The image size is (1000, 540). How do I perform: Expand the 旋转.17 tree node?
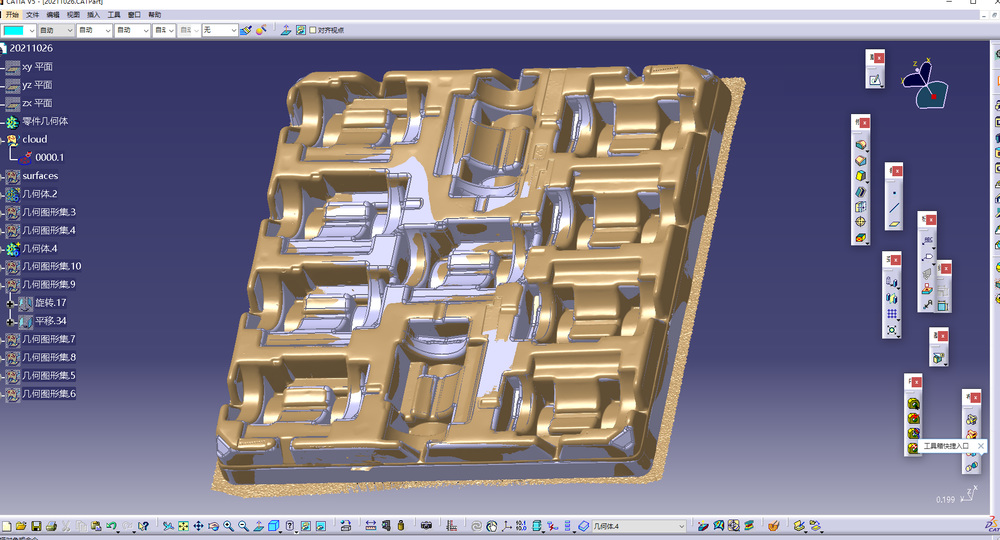pos(10,303)
